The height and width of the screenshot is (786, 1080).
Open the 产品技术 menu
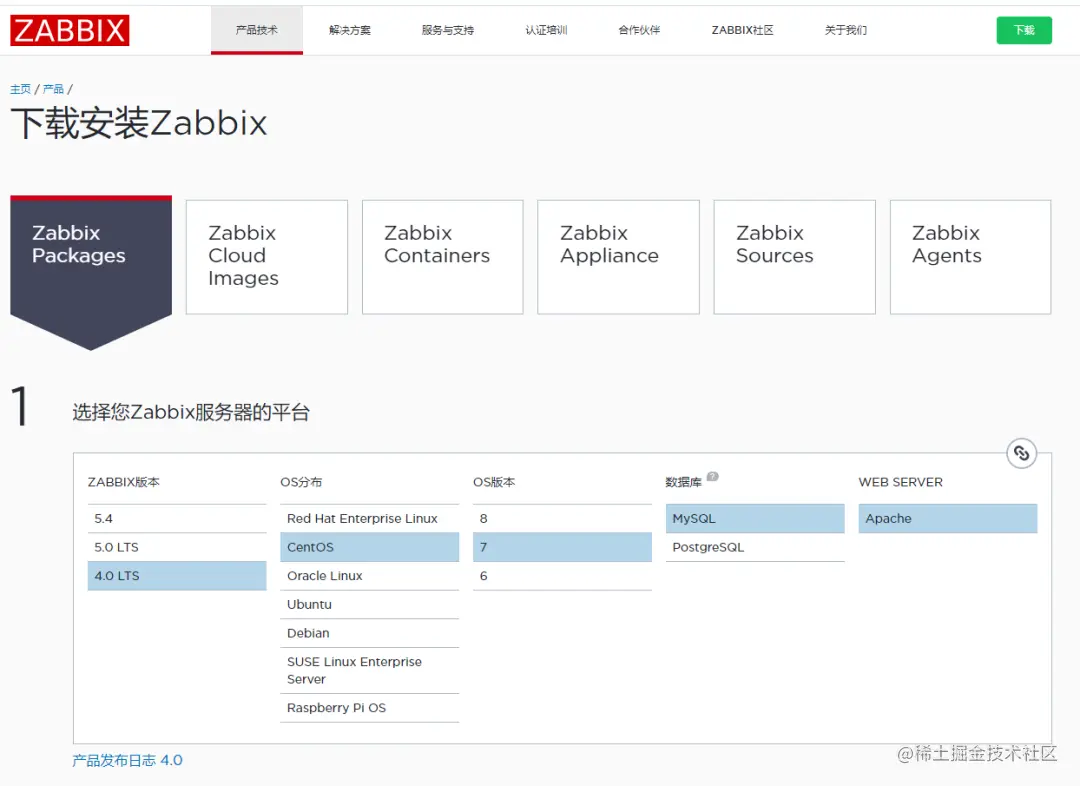257,30
